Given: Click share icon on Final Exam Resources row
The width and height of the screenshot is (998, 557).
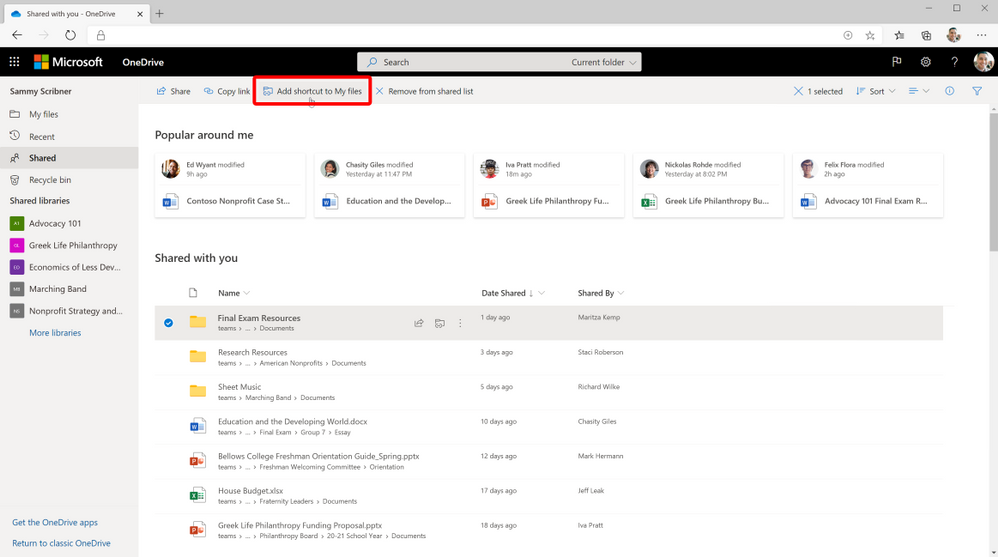Looking at the screenshot, I should click(x=419, y=323).
